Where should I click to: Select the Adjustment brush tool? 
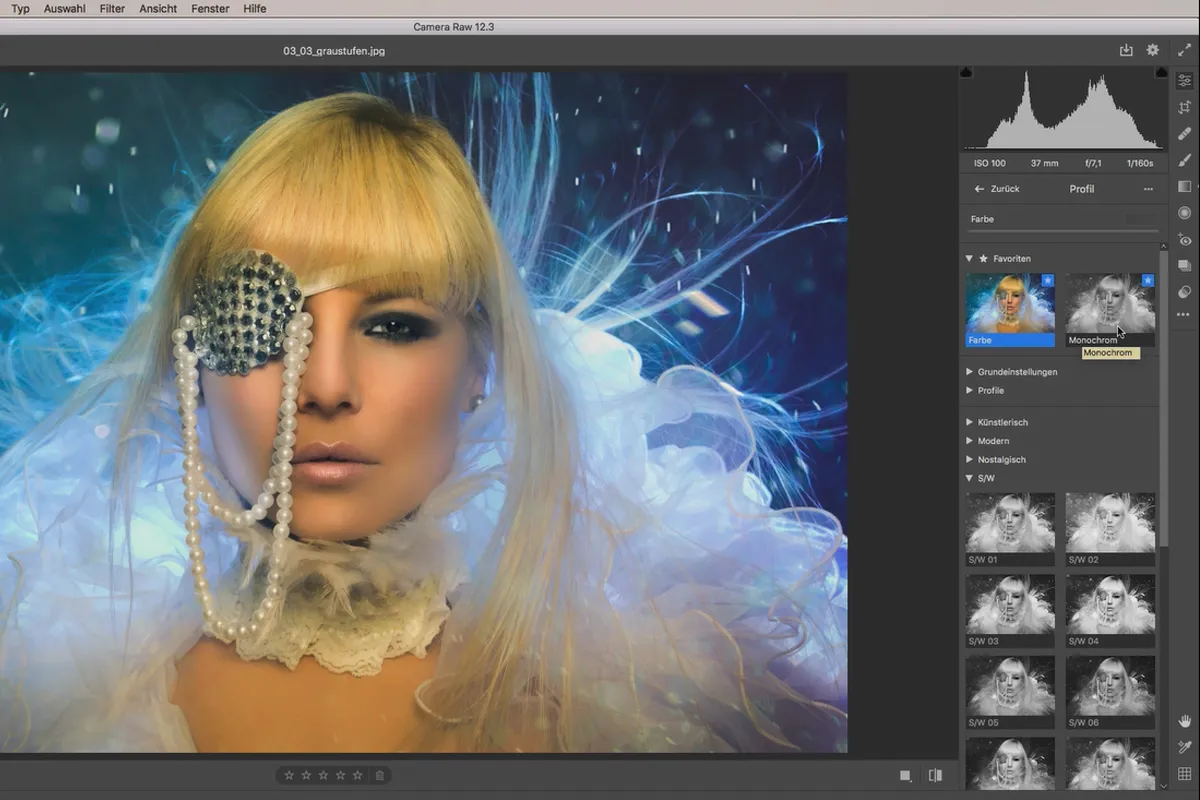pyautogui.click(x=1185, y=160)
